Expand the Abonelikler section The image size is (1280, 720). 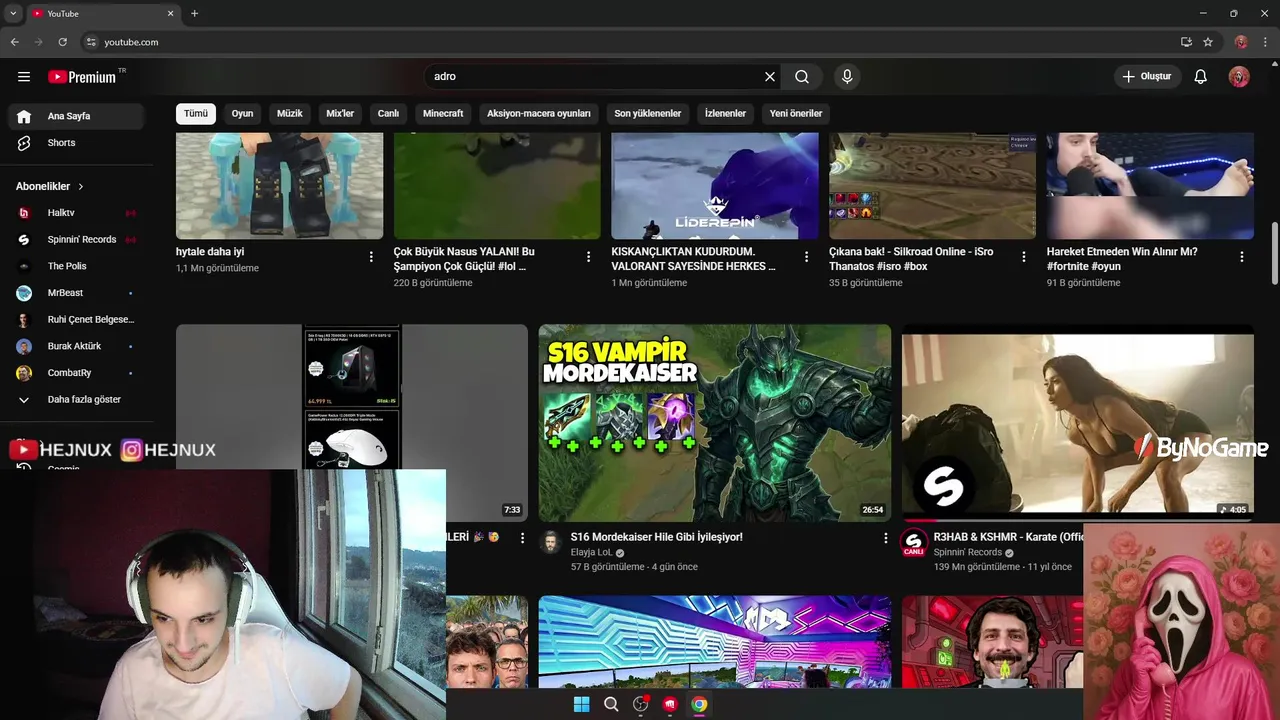click(50, 186)
